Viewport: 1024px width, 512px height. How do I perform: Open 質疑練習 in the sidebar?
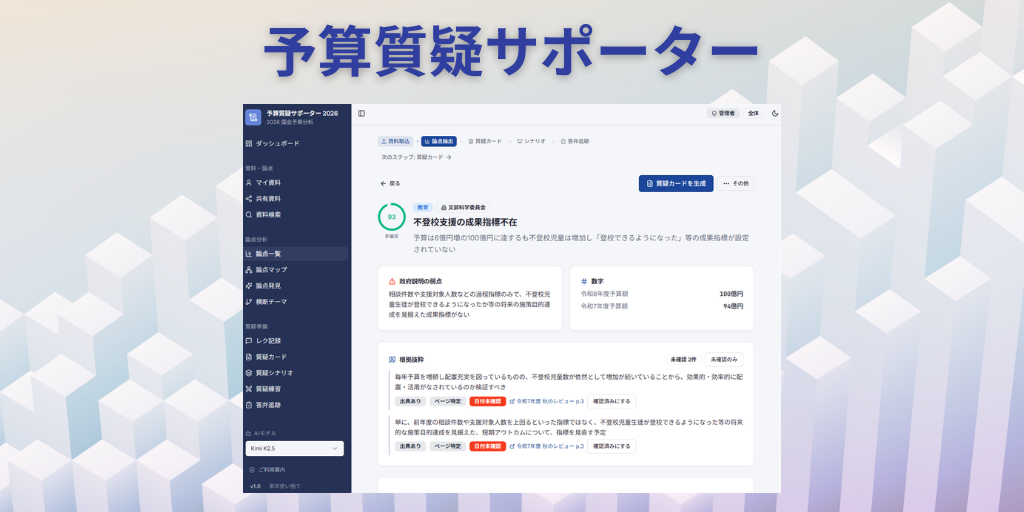coord(268,389)
